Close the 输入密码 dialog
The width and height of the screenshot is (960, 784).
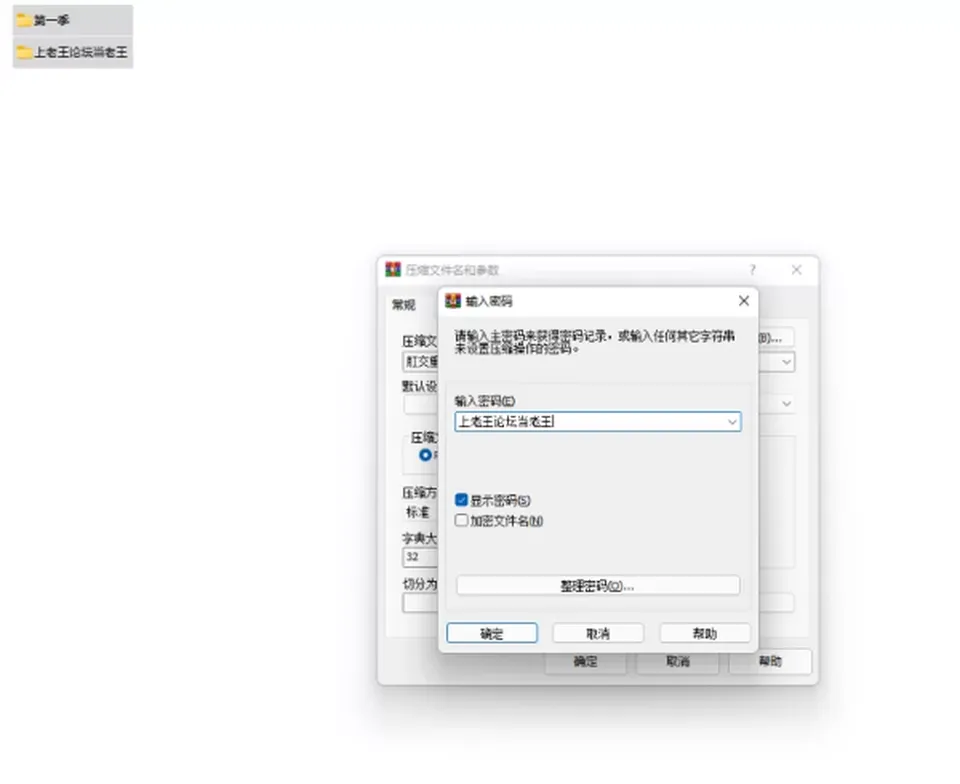point(744,301)
